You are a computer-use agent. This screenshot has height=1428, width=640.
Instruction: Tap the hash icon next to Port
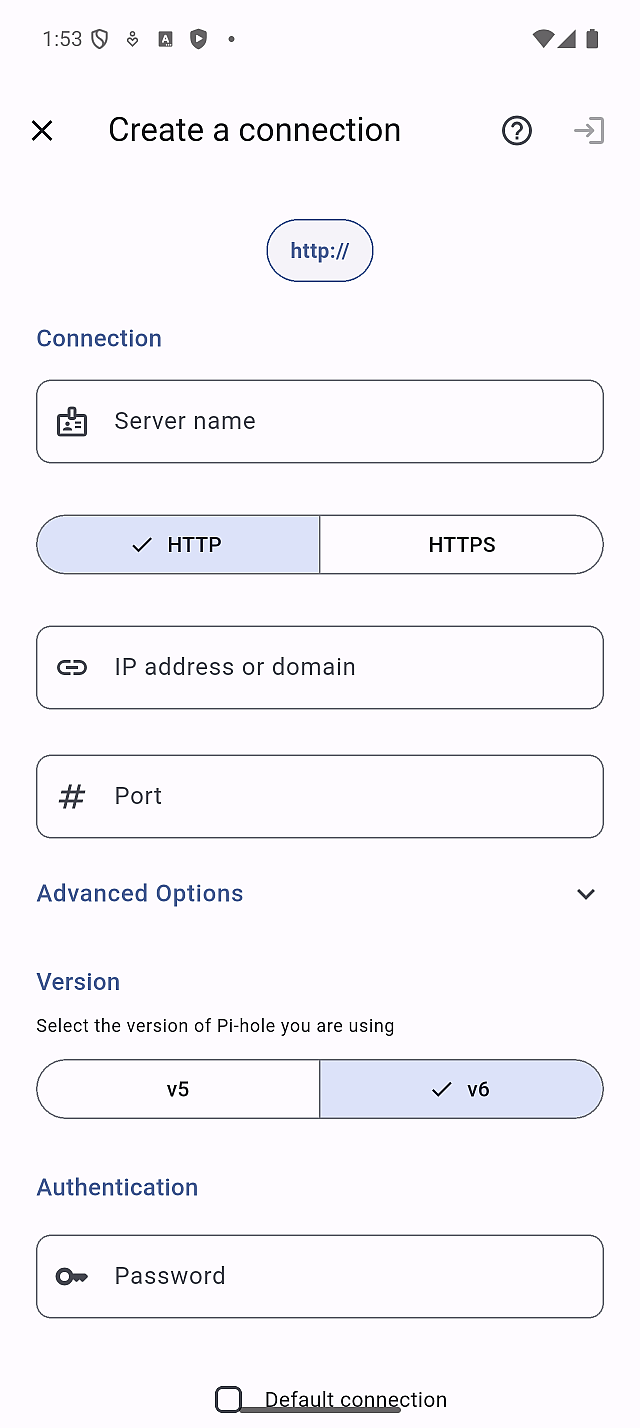(72, 797)
